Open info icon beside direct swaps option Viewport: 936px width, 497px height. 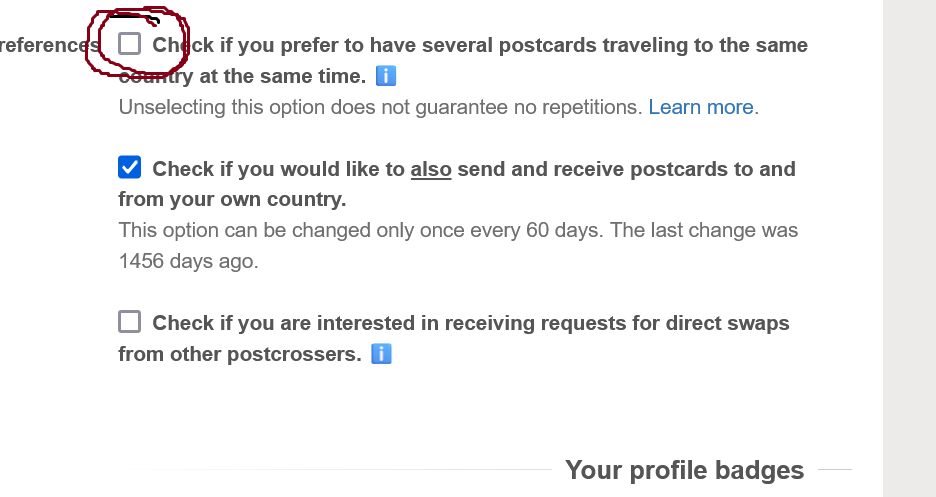click(381, 354)
